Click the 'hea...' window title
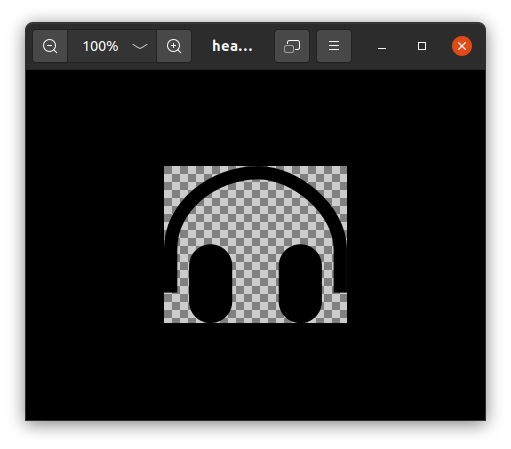The height and width of the screenshot is (449, 511). [x=232, y=46]
